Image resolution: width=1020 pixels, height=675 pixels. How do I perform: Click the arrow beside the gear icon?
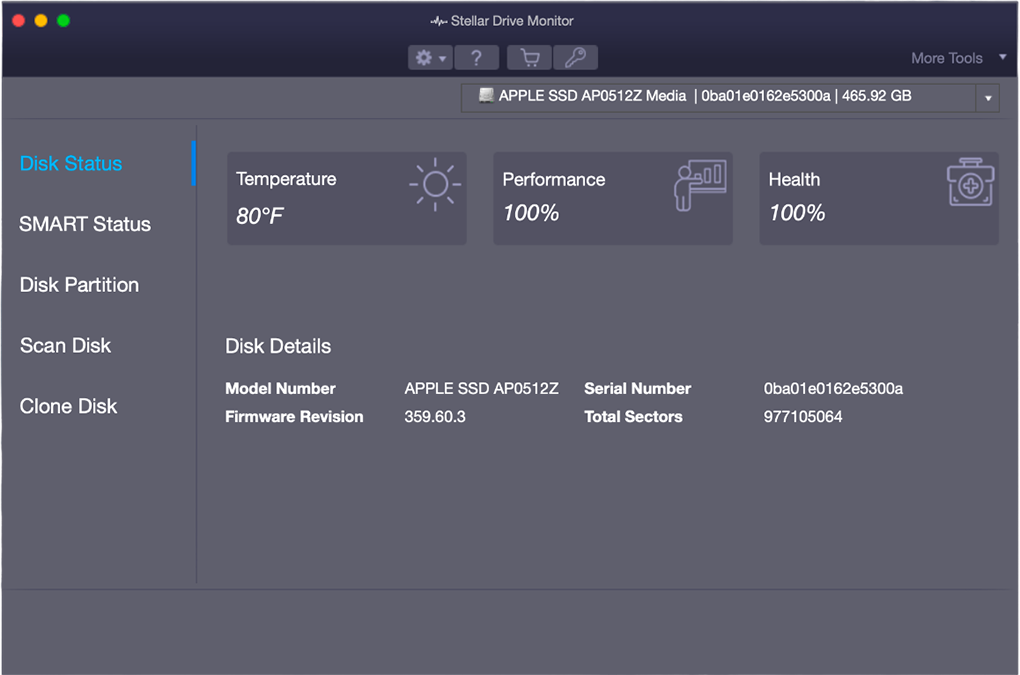(443, 59)
